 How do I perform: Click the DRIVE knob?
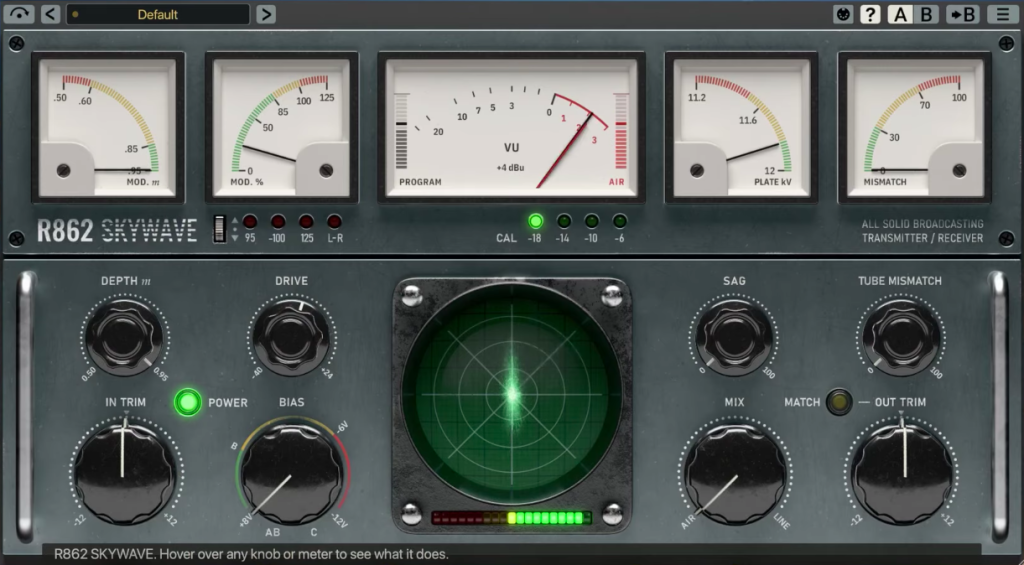click(x=291, y=337)
